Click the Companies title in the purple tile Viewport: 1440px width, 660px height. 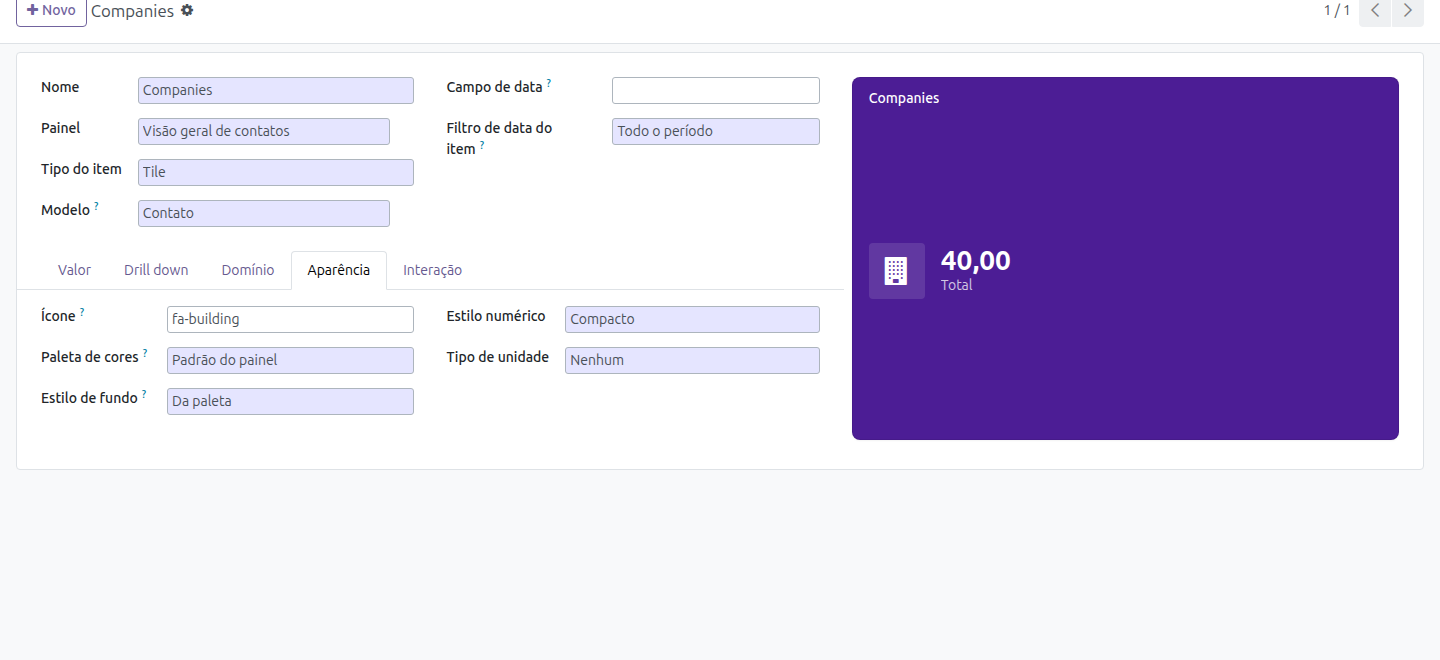click(904, 98)
